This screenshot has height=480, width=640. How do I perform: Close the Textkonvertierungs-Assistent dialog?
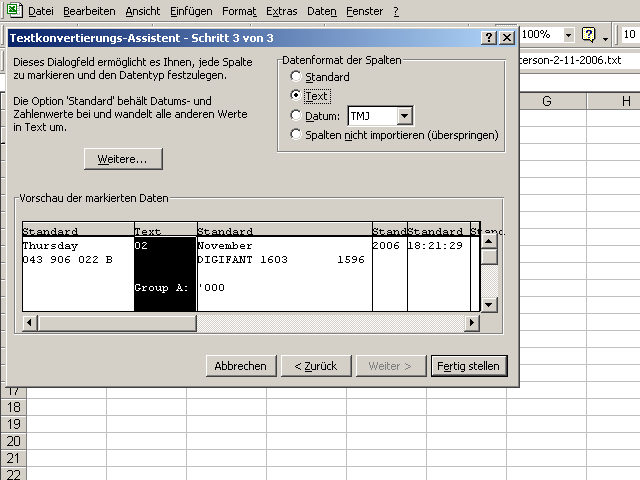point(507,38)
